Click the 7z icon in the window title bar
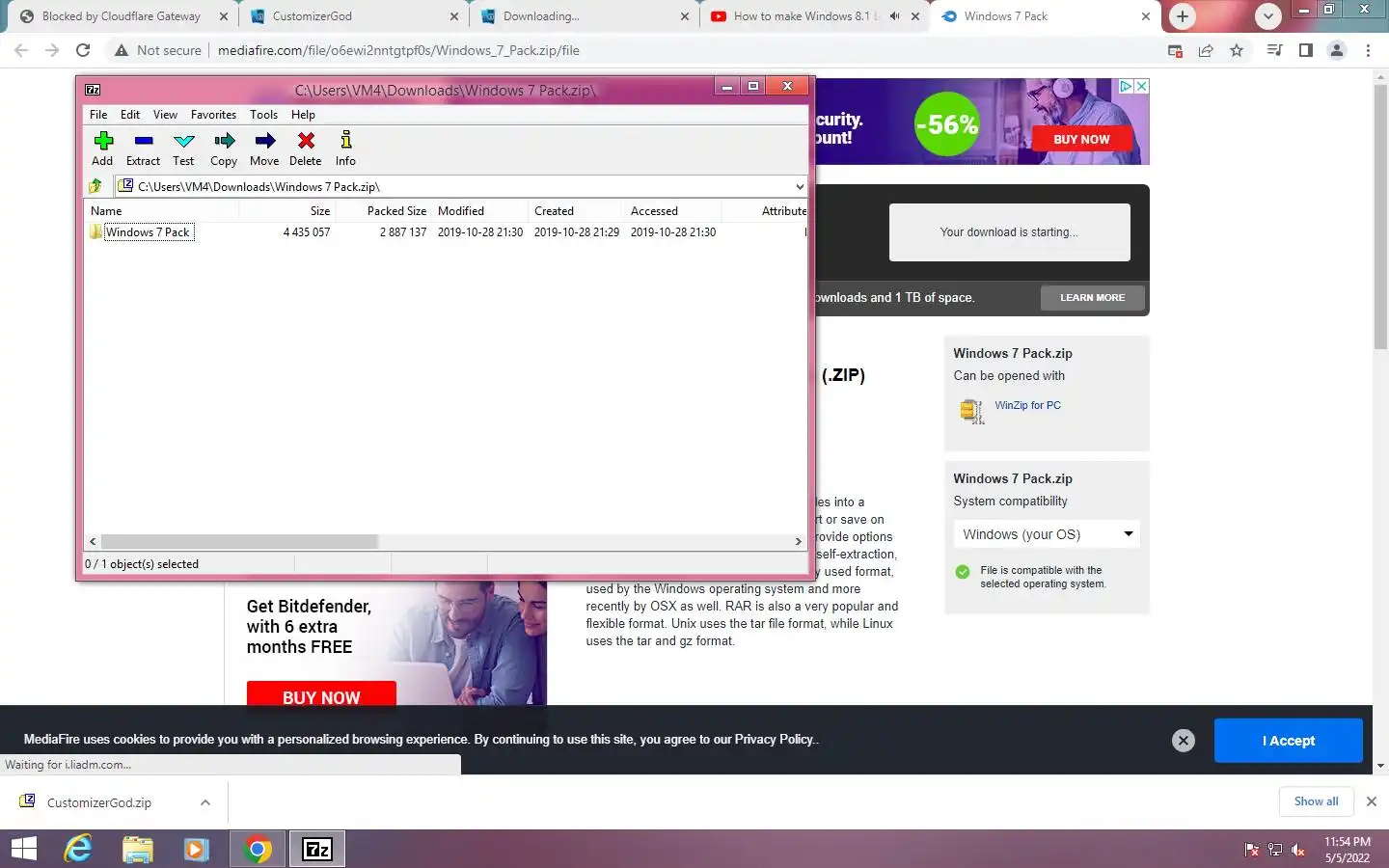1389x868 pixels. 93,90
